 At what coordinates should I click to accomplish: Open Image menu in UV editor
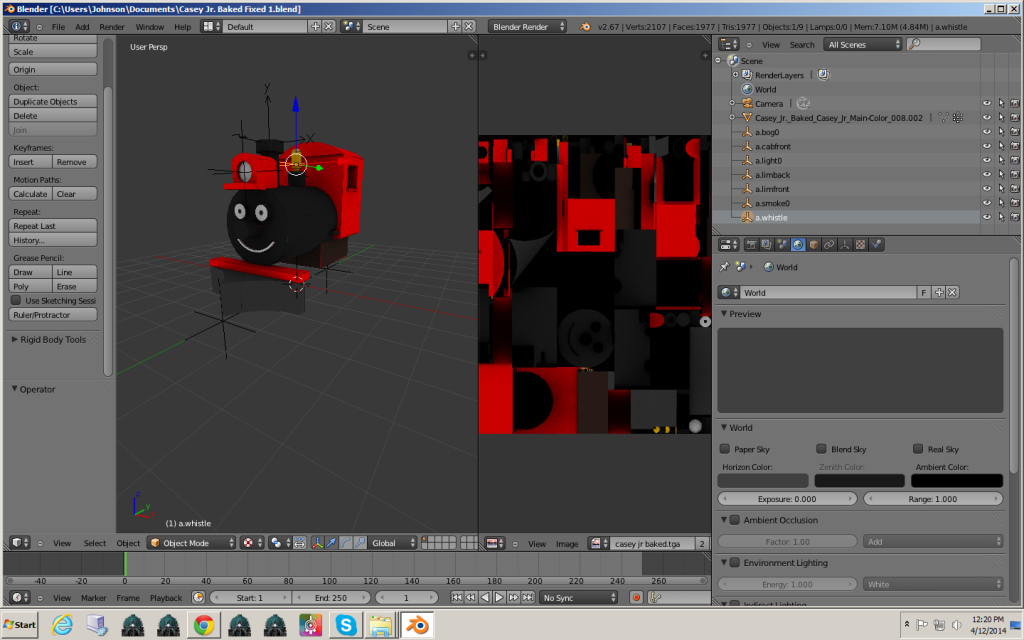point(567,543)
